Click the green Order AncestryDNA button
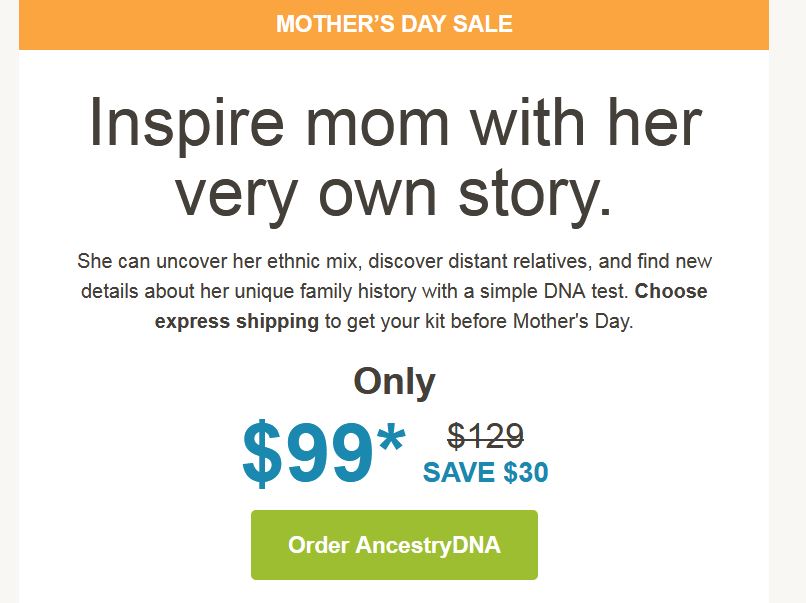Viewport: 806px width, 603px height. (394, 545)
